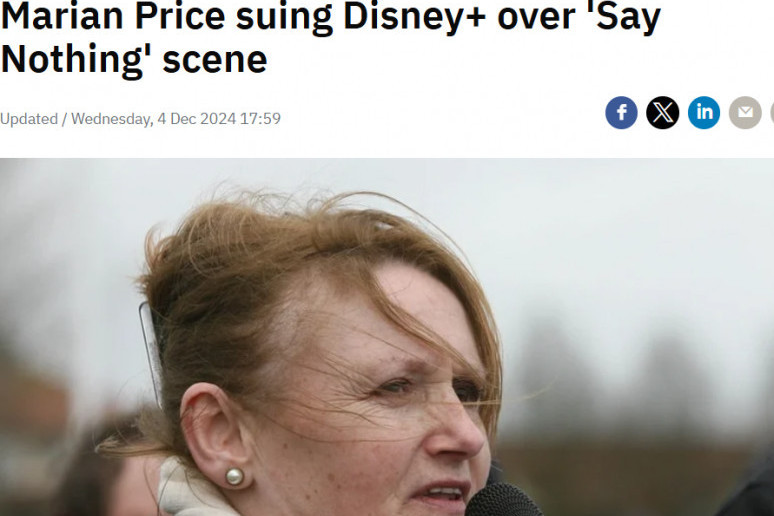The height and width of the screenshot is (516, 774).
Task: Click "Nothing' scene" headline line
Action: (134, 59)
